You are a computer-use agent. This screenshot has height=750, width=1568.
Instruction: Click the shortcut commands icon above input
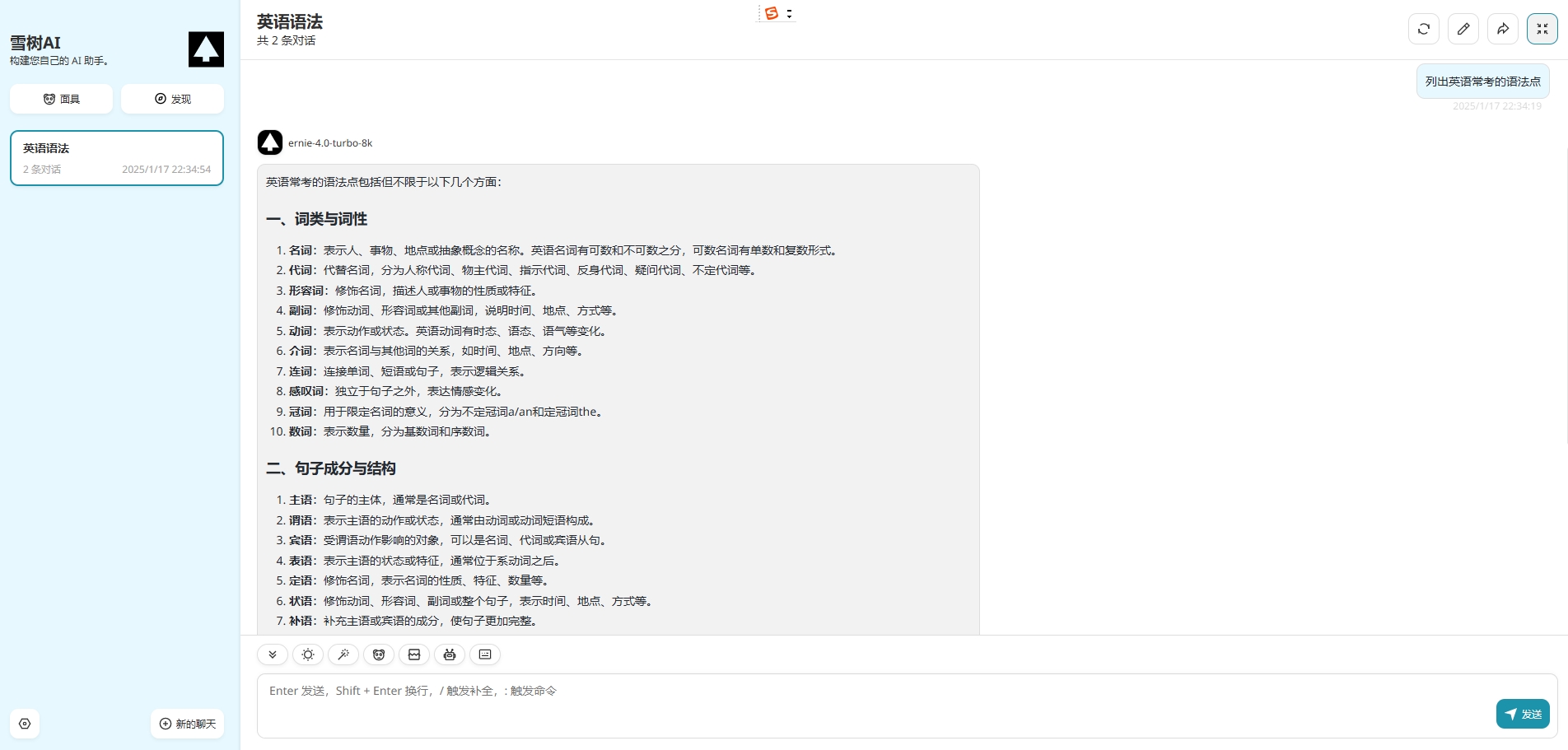485,655
